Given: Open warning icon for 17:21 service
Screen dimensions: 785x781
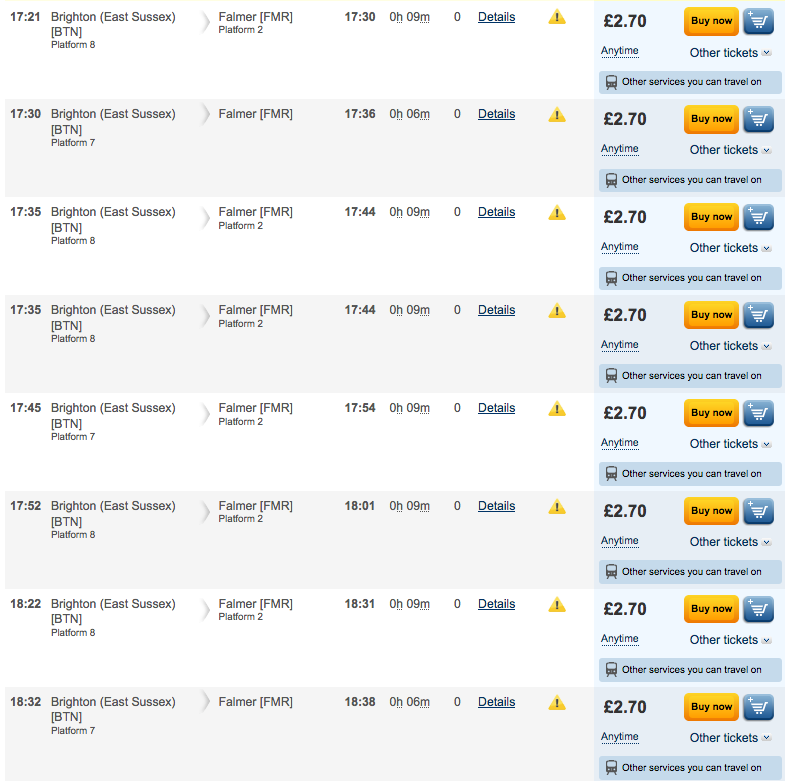Looking at the screenshot, I should coord(557,18).
